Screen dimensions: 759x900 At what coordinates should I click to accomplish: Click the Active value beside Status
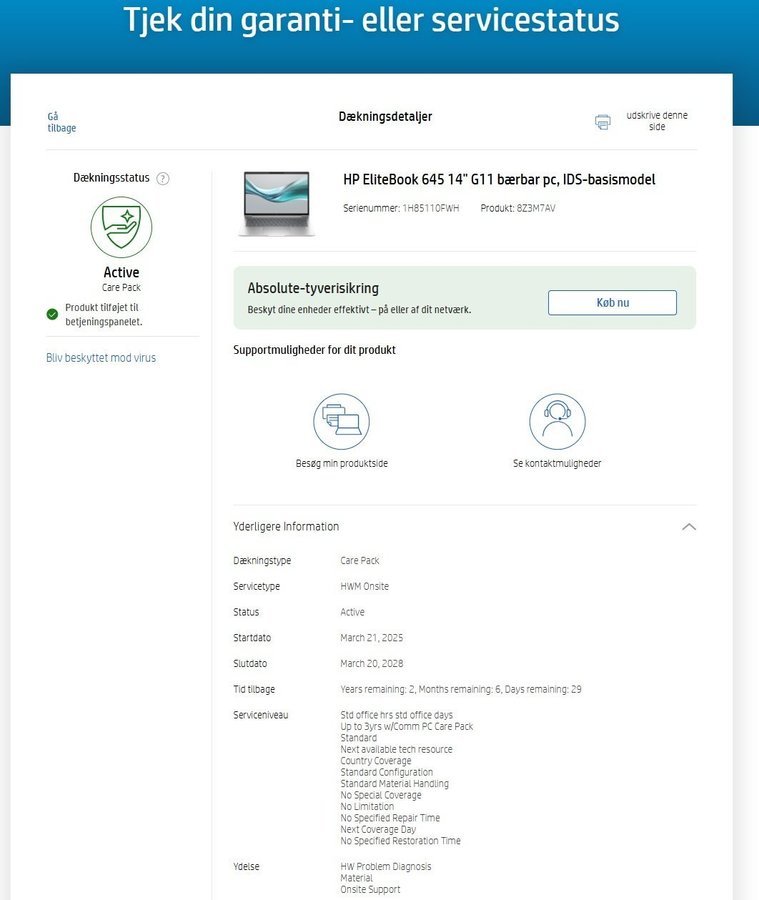[352, 612]
